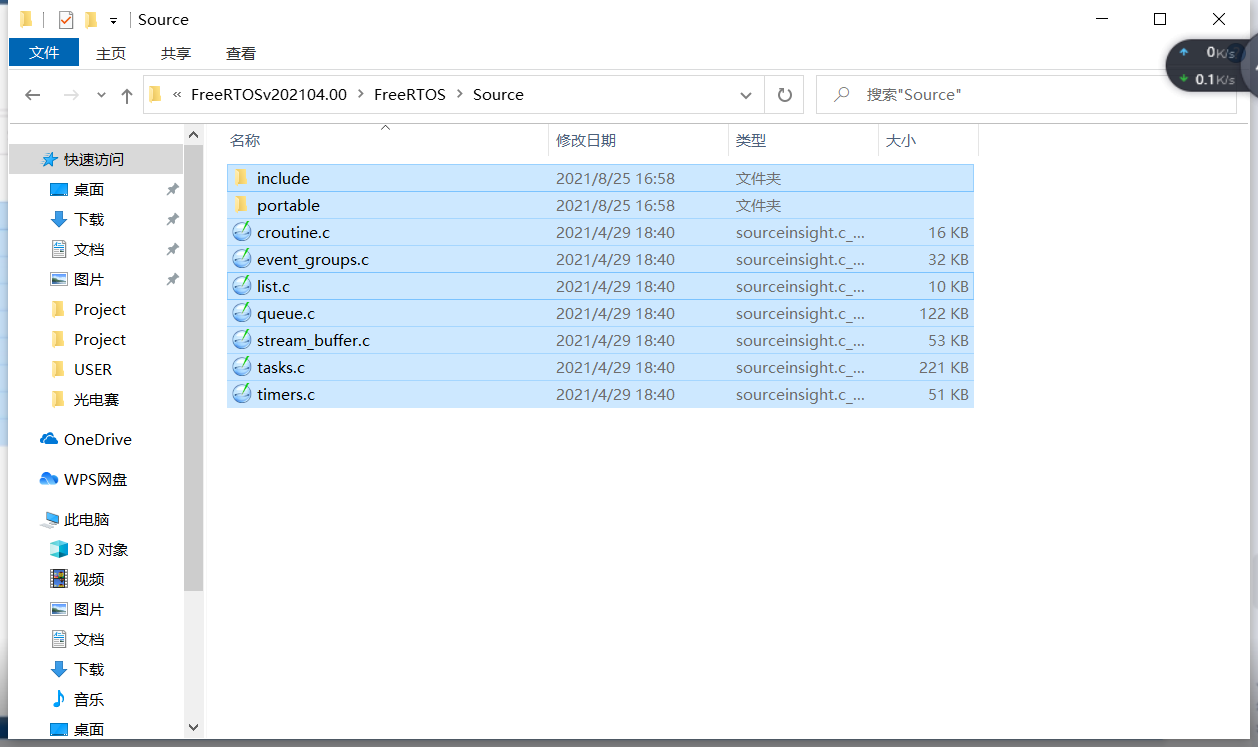Click the network speed monitor widget
The image size is (1258, 747).
pyautogui.click(x=1210, y=66)
